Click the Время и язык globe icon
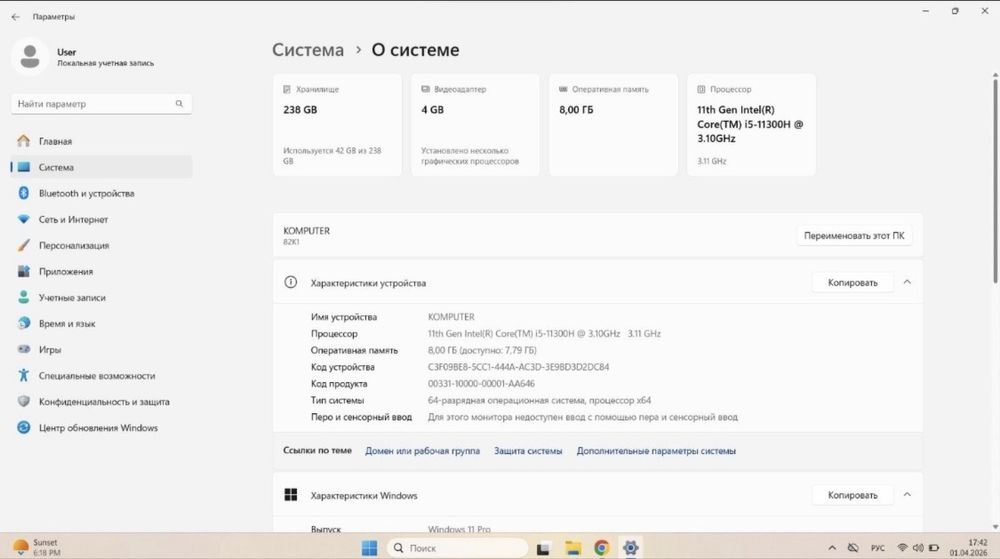Viewport: 1000px width, 559px height. pyautogui.click(x=24, y=323)
